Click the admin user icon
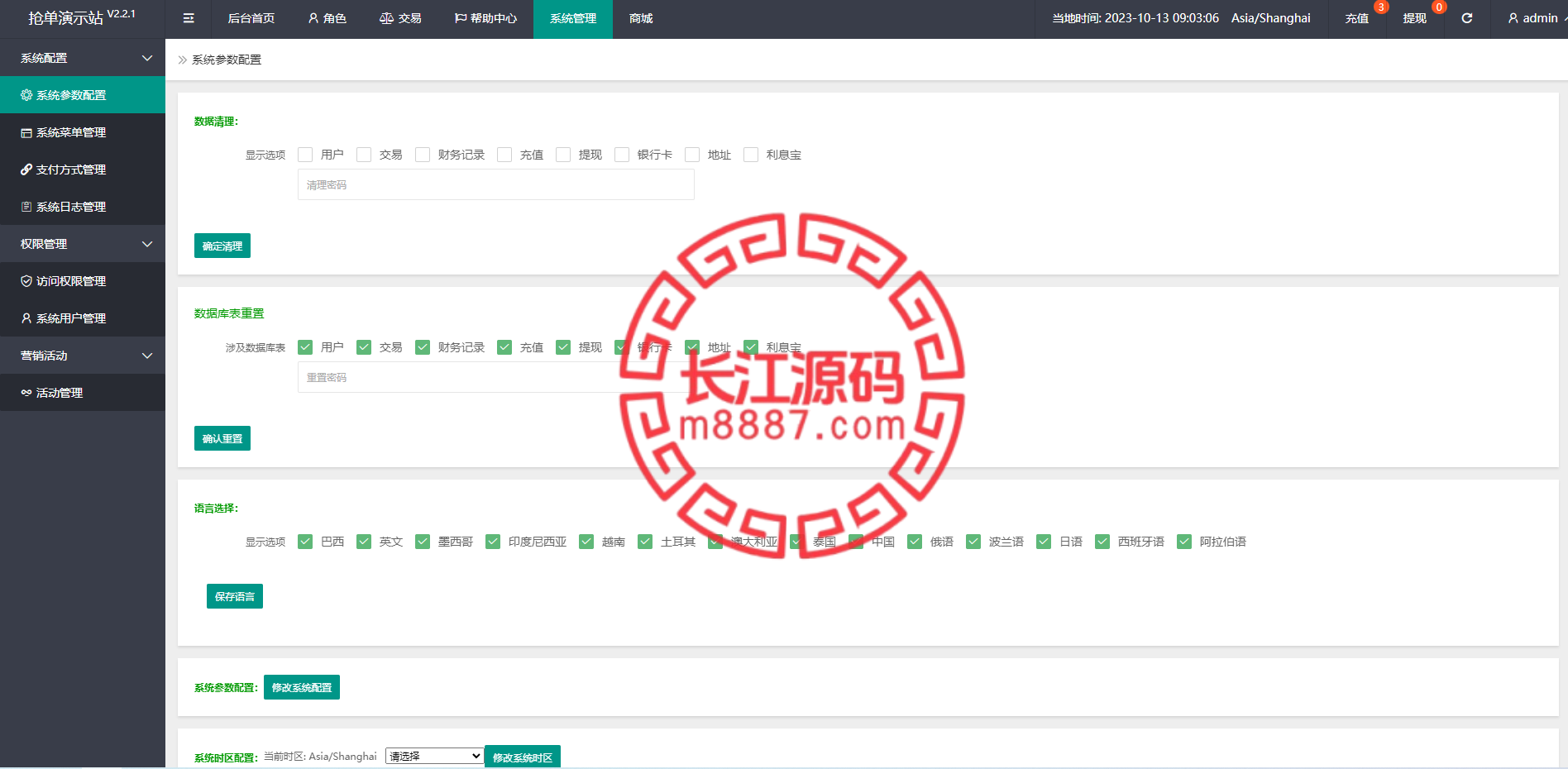The height and width of the screenshot is (769, 1568). tap(1513, 18)
